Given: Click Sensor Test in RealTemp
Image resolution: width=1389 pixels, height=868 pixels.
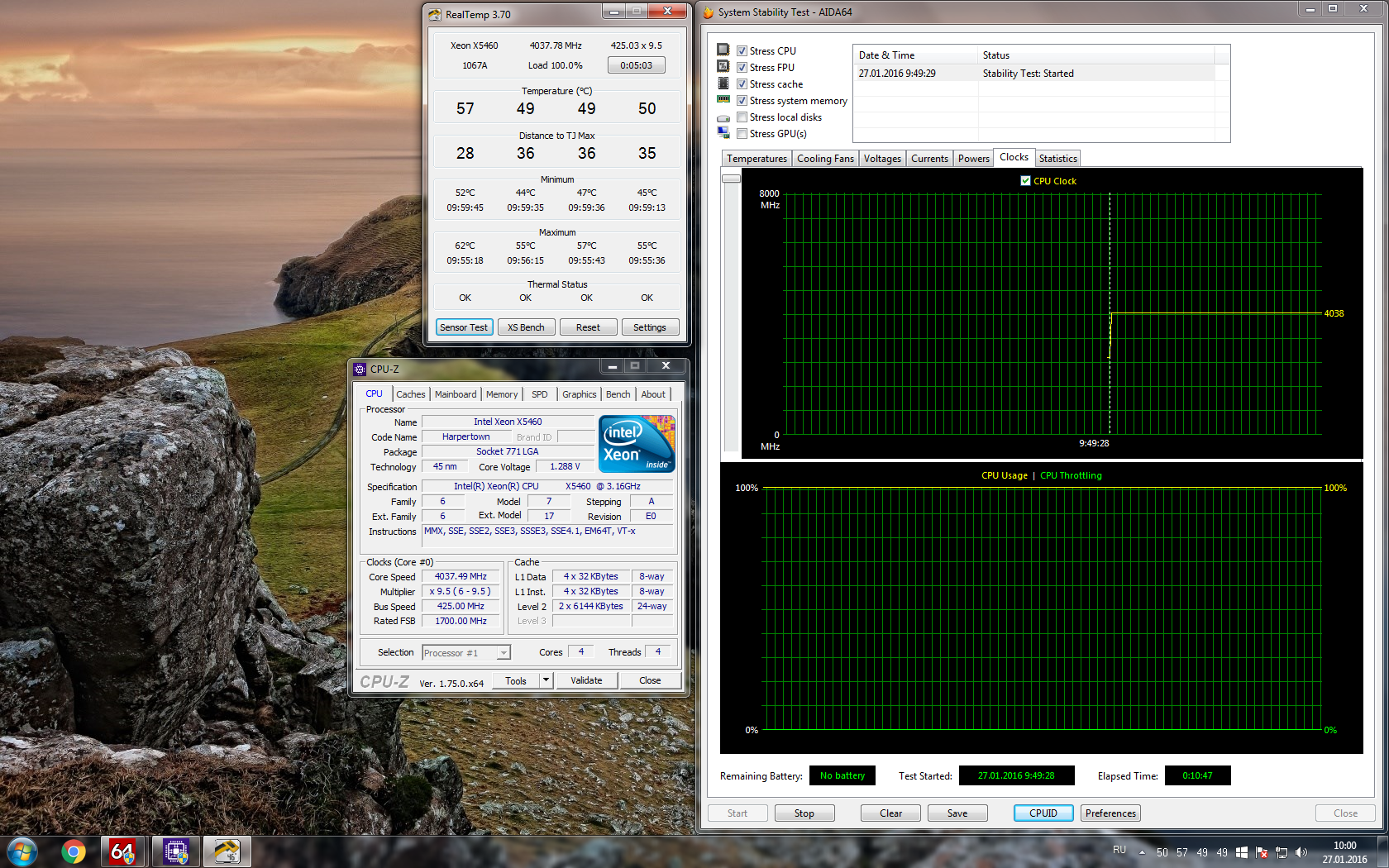Looking at the screenshot, I should pyautogui.click(x=464, y=327).
